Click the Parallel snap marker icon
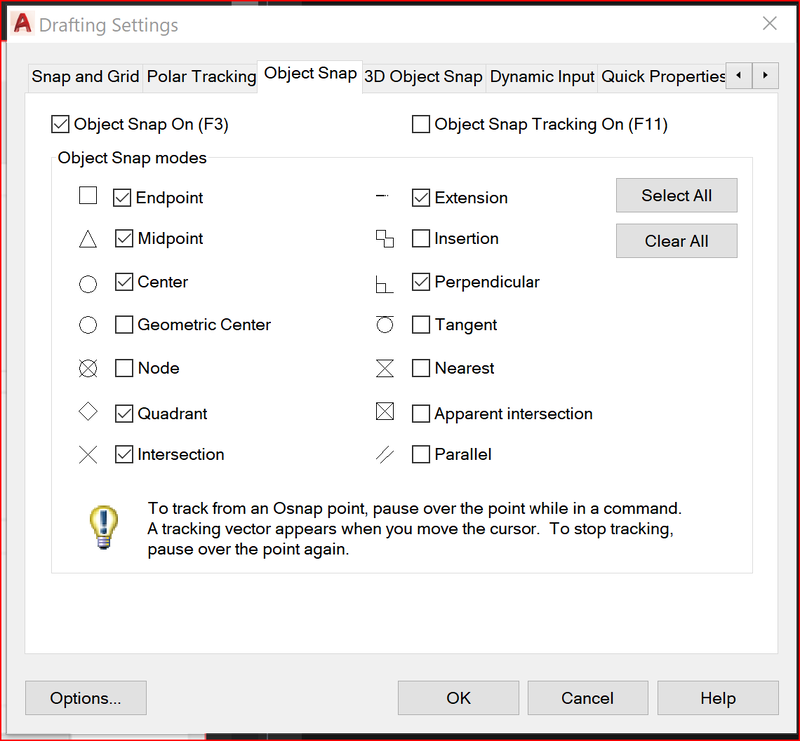Image resolution: width=800 pixels, height=741 pixels. [385, 455]
